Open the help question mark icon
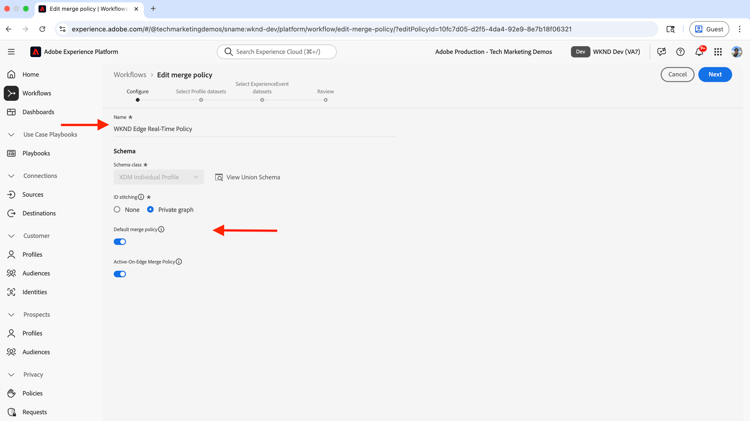750x421 pixels. coord(680,52)
